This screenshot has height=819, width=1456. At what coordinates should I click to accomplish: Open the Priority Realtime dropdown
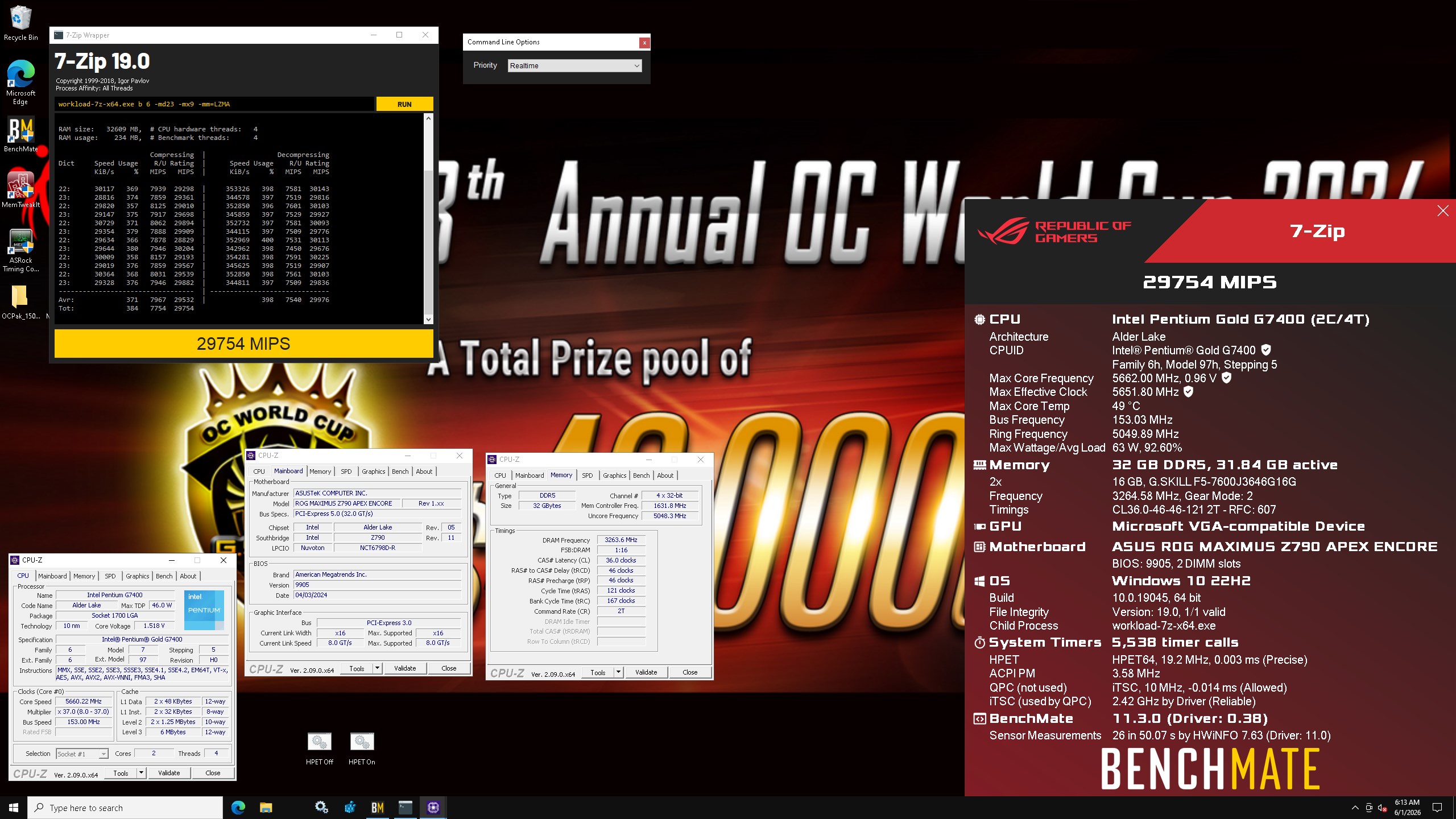click(x=574, y=66)
